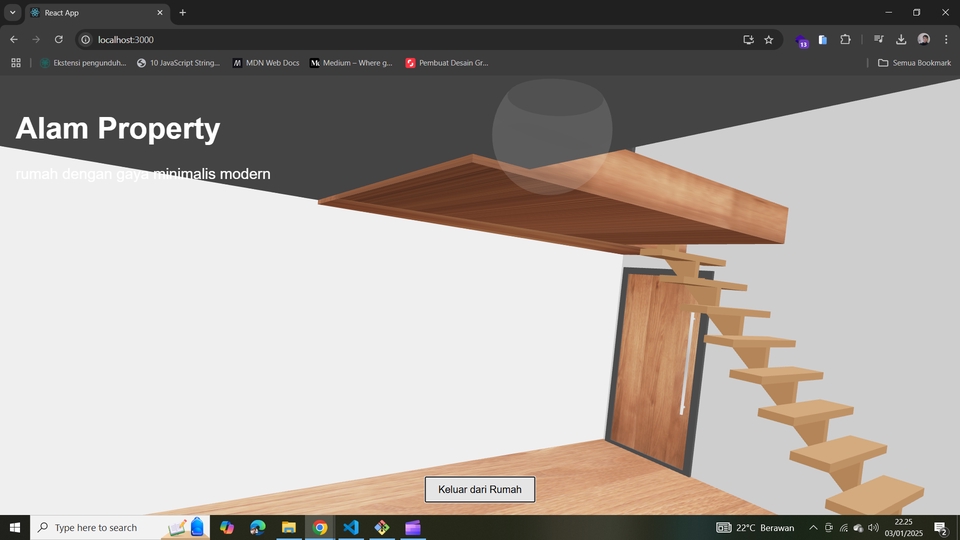
Task: Click the translucent sphere in the scene
Action: coord(552,136)
